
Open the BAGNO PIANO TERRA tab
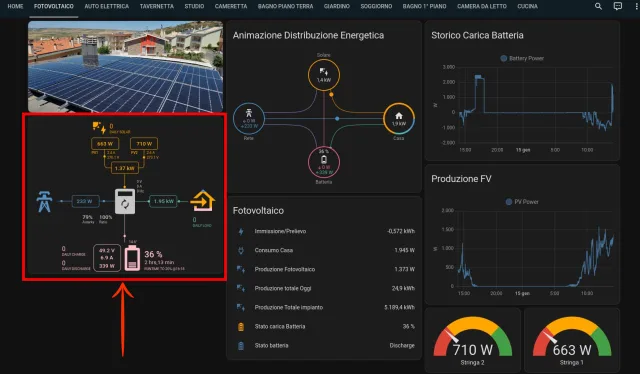tap(285, 6)
